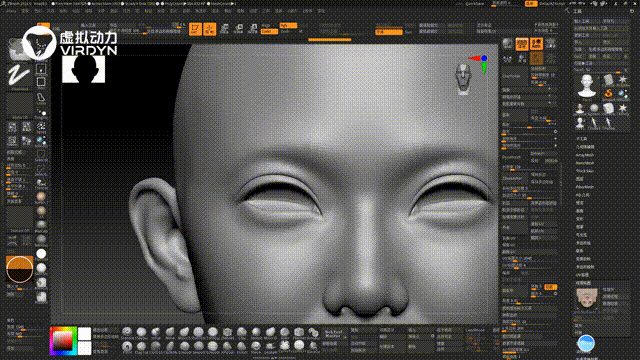Select the first PolyMesh3D star tool icon
This screenshot has width=640, height=360.
(622, 80)
